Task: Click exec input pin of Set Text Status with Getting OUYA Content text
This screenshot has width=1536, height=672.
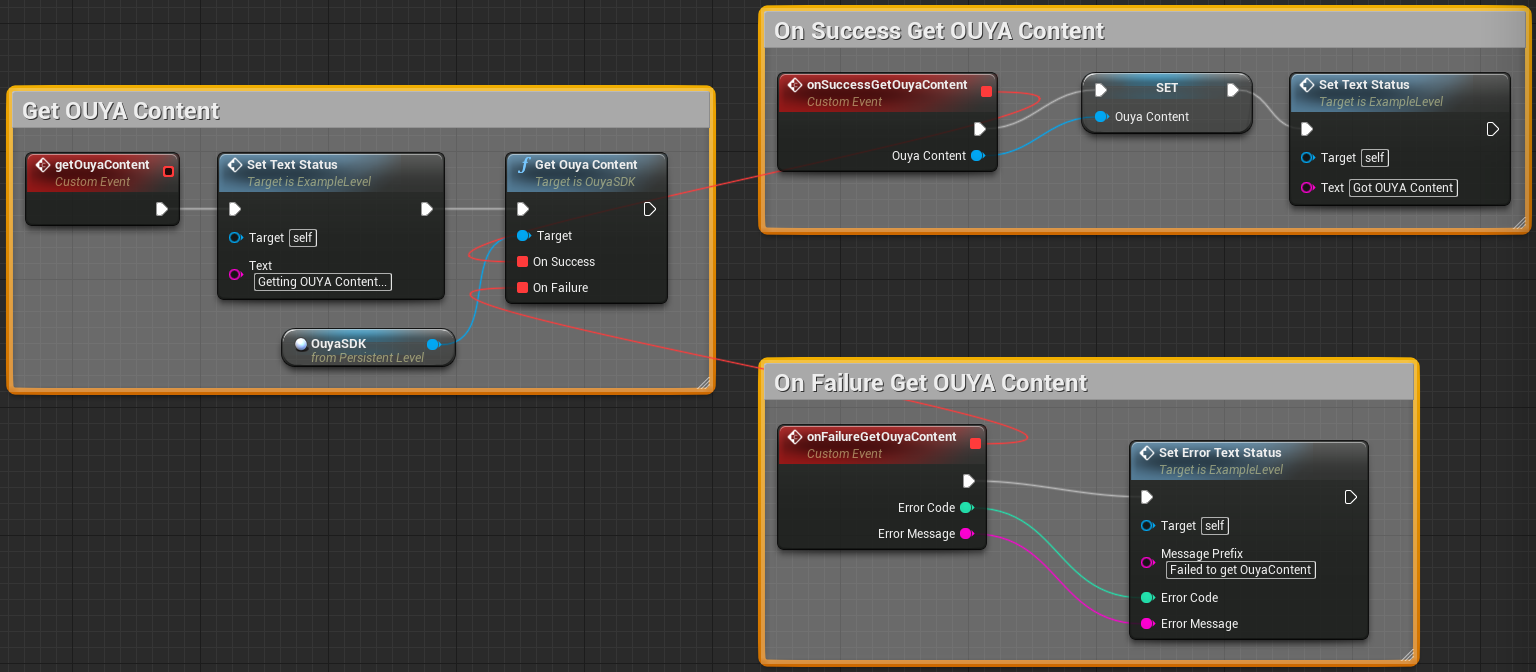Action: tap(235, 209)
